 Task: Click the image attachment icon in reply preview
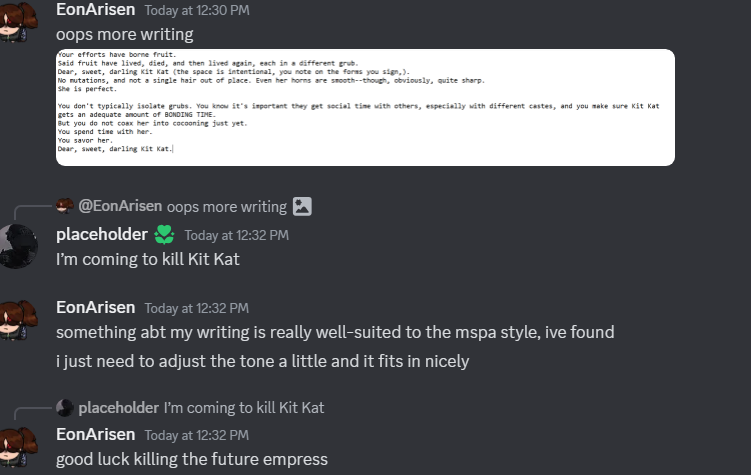point(302,207)
